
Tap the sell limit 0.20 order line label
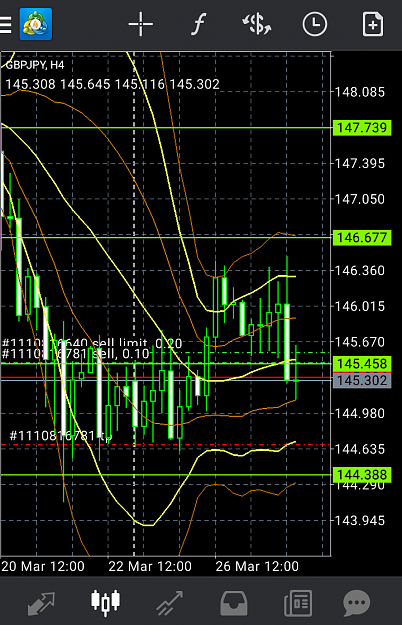(92, 343)
